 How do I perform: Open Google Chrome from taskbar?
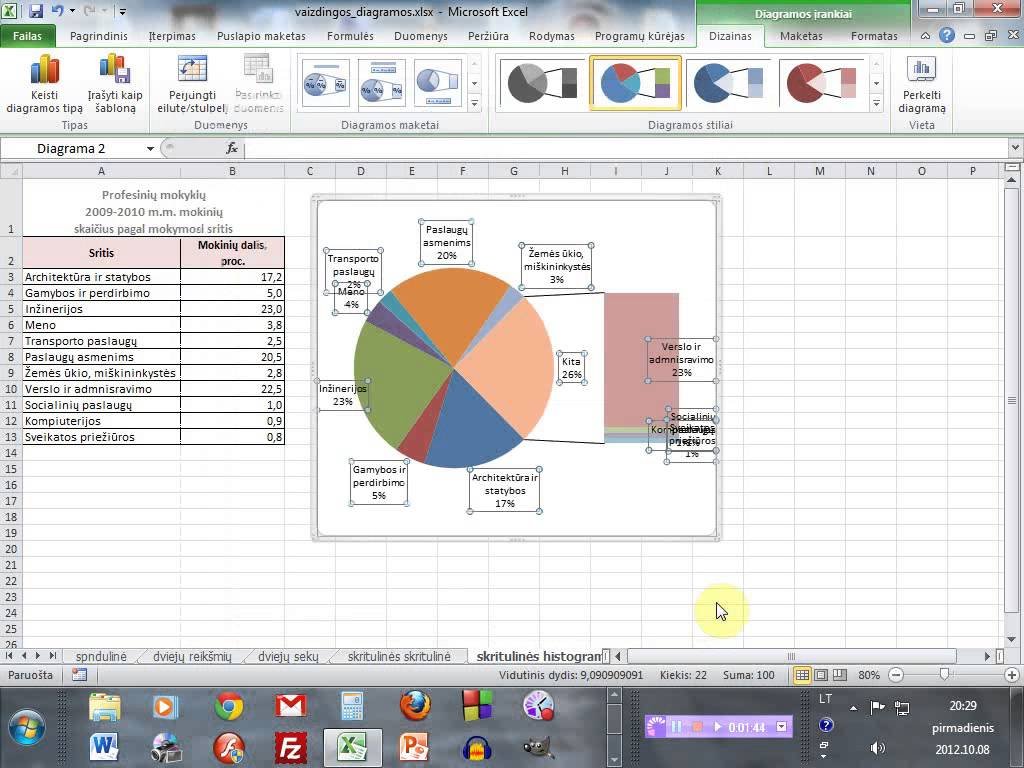coord(229,707)
